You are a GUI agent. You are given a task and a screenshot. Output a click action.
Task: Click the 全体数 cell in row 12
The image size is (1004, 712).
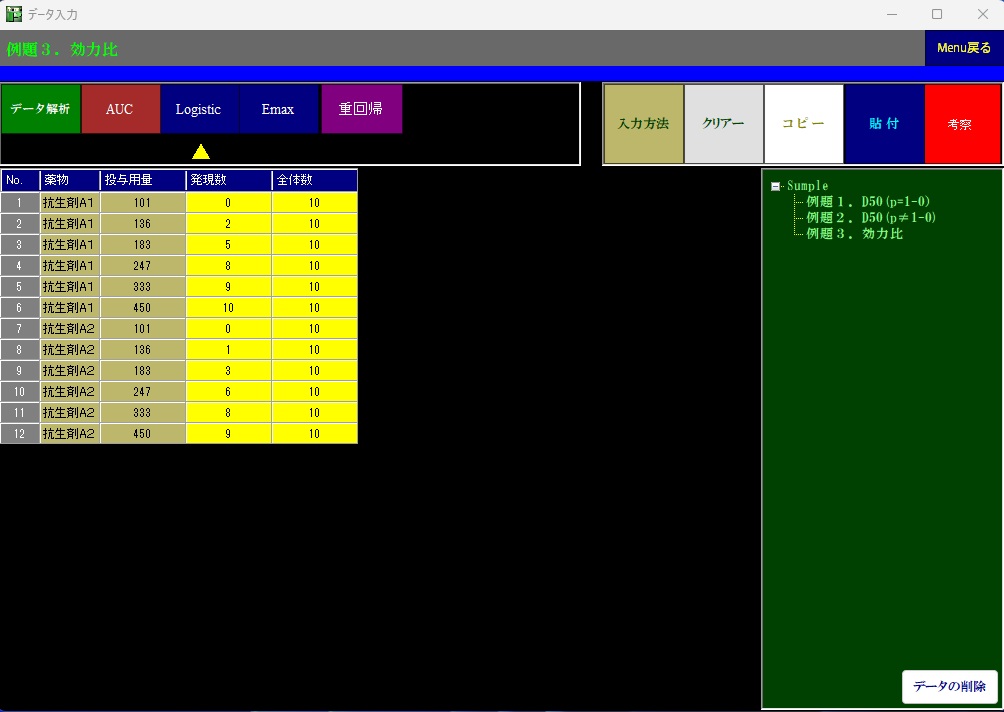pyautogui.click(x=314, y=434)
